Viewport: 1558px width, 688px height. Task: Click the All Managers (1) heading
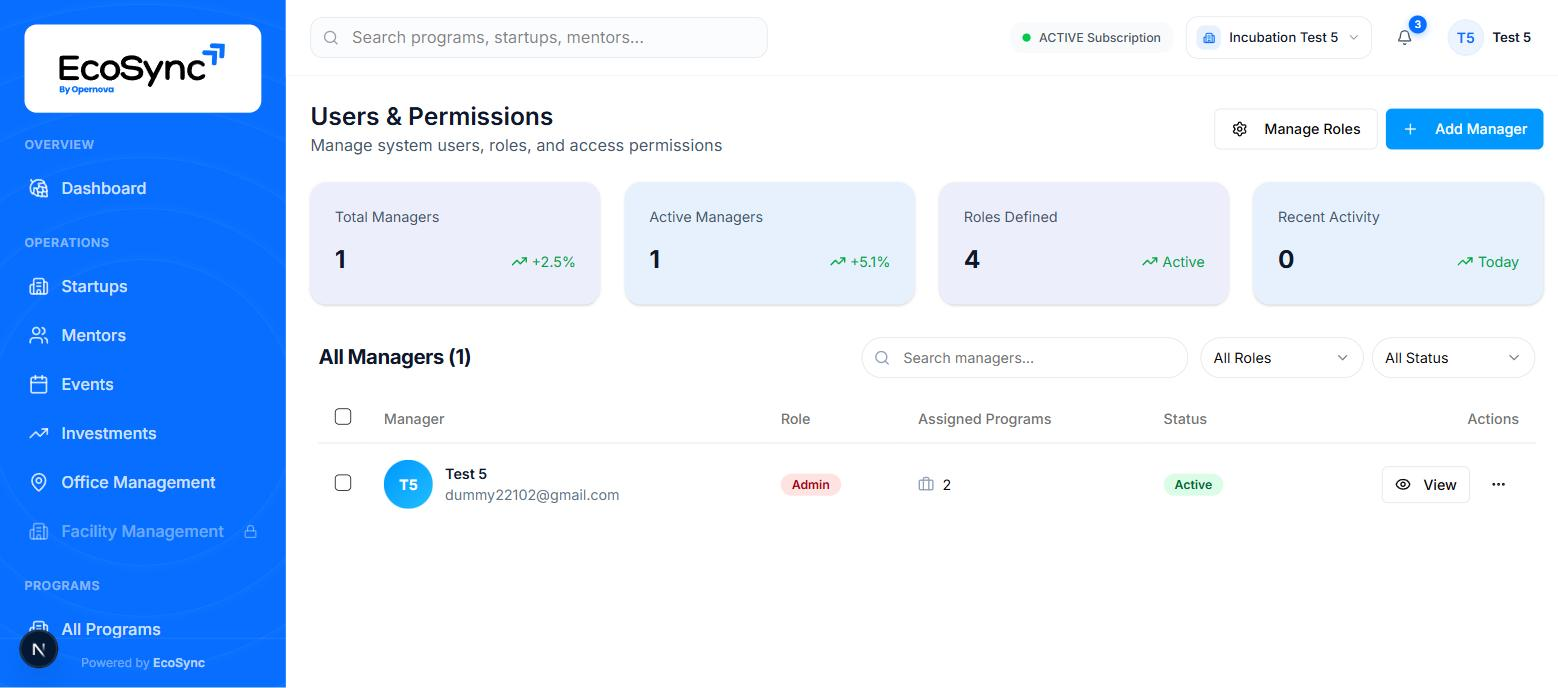click(395, 357)
